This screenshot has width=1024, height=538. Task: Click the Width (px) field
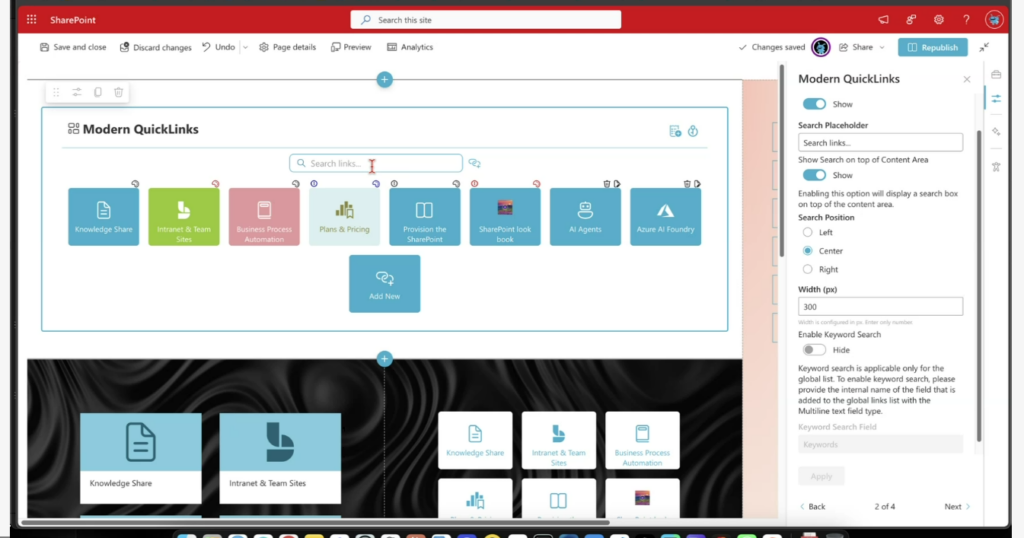point(880,306)
